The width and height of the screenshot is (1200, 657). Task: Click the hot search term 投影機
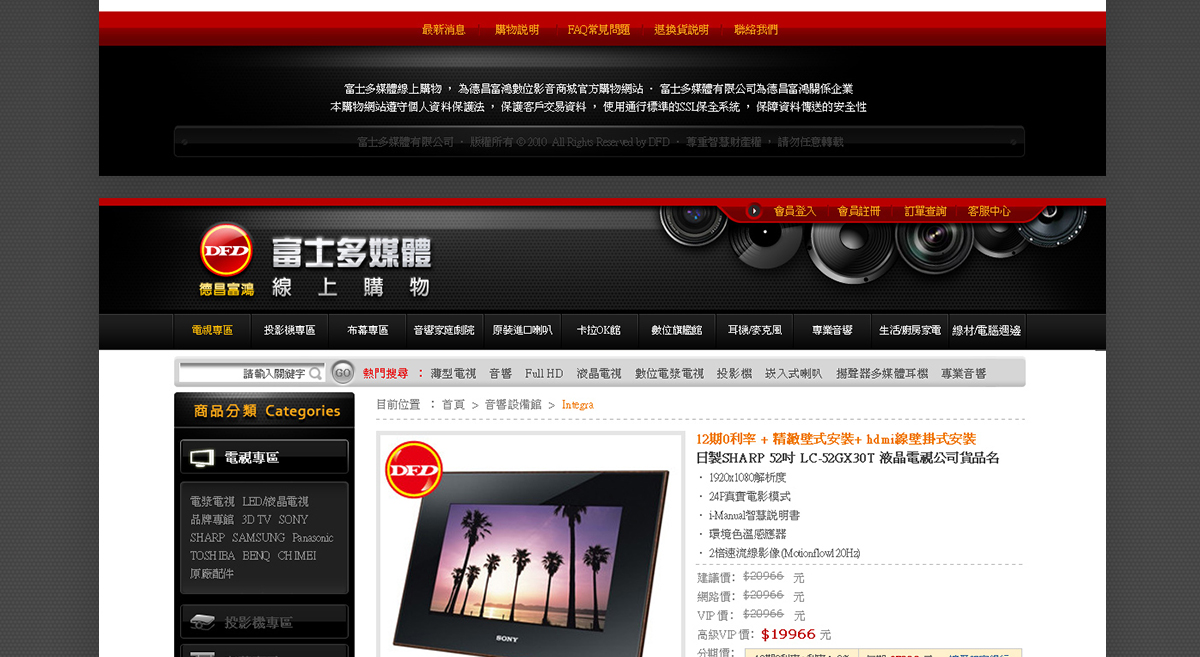click(x=734, y=374)
